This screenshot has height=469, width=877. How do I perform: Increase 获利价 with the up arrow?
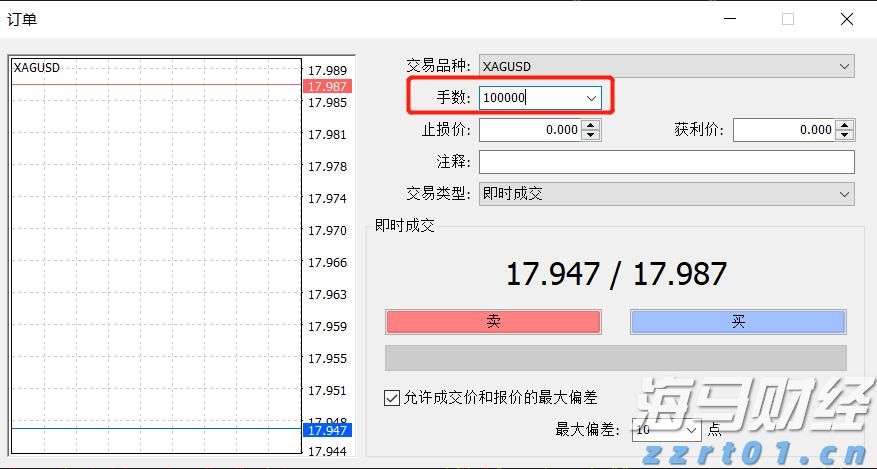coord(845,125)
